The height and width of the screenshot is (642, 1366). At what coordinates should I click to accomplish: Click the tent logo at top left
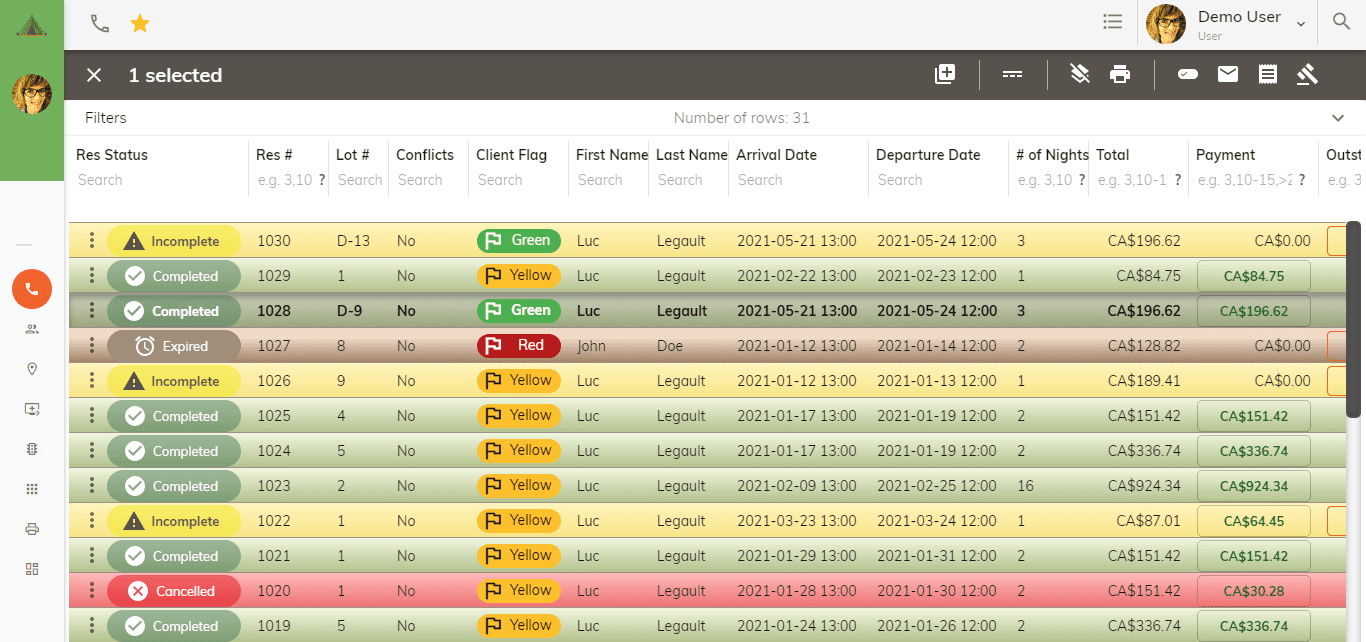click(x=32, y=25)
